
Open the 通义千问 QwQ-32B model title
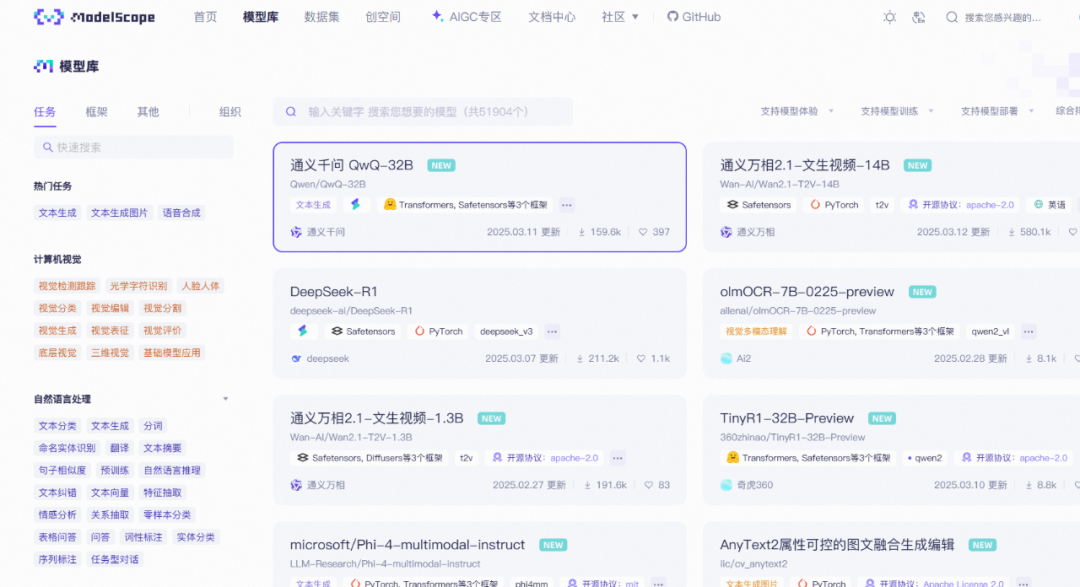351,165
